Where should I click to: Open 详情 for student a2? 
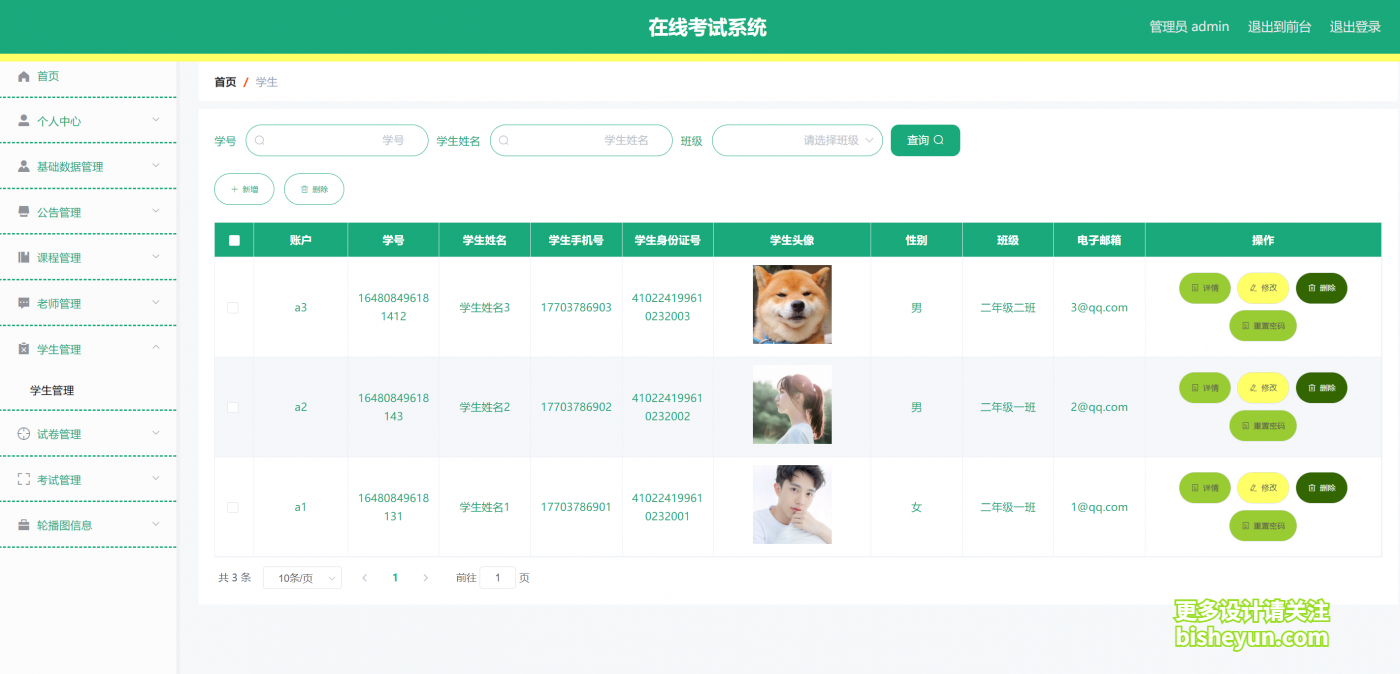point(1205,388)
